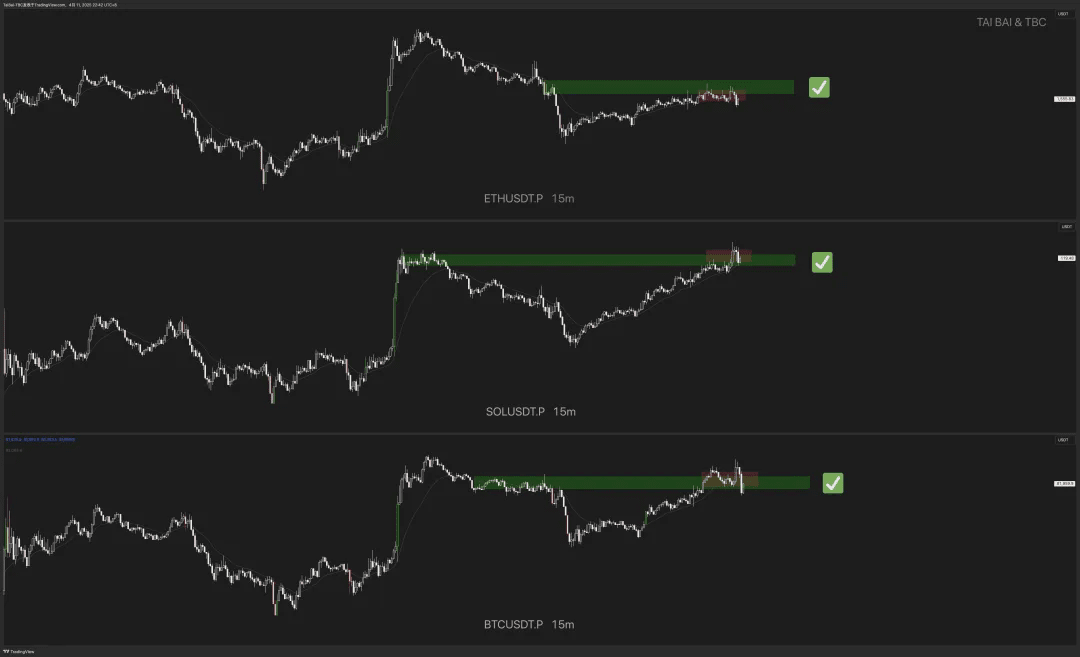The image size is (1080, 657).
Task: Click the TradingView logo at bottom left
Action: pos(19,651)
